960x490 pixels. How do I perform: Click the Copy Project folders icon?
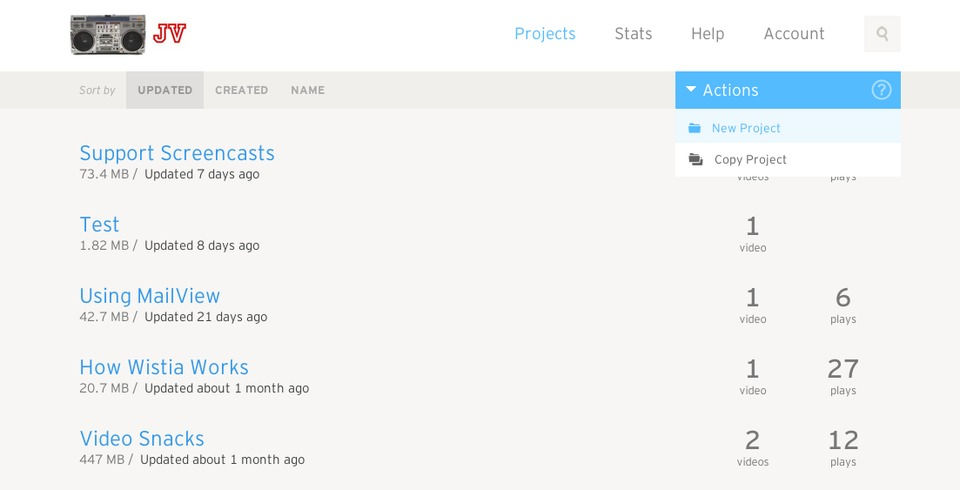696,160
